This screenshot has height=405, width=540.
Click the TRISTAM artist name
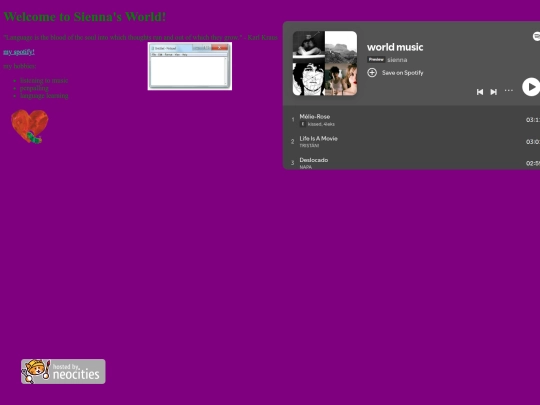point(309,146)
